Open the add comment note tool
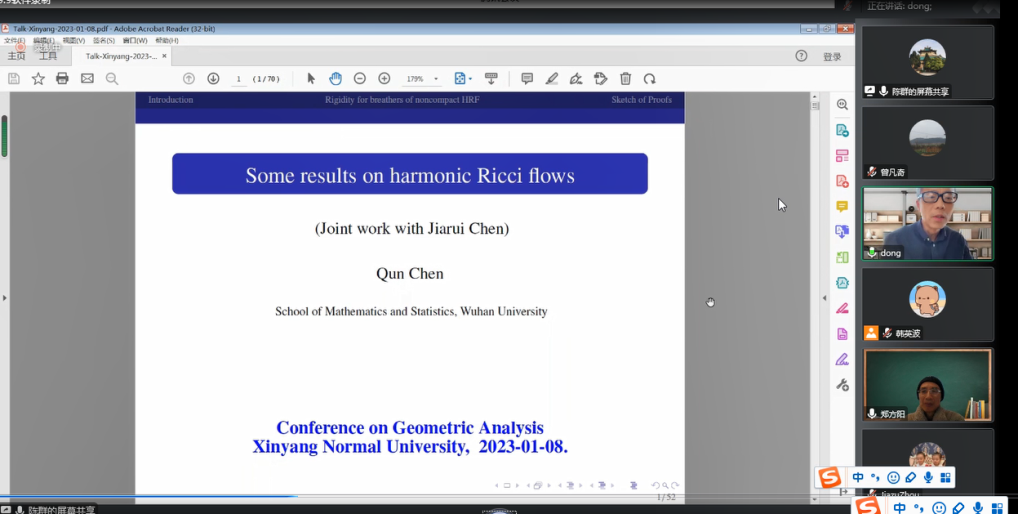1018x514 pixels. click(527, 79)
